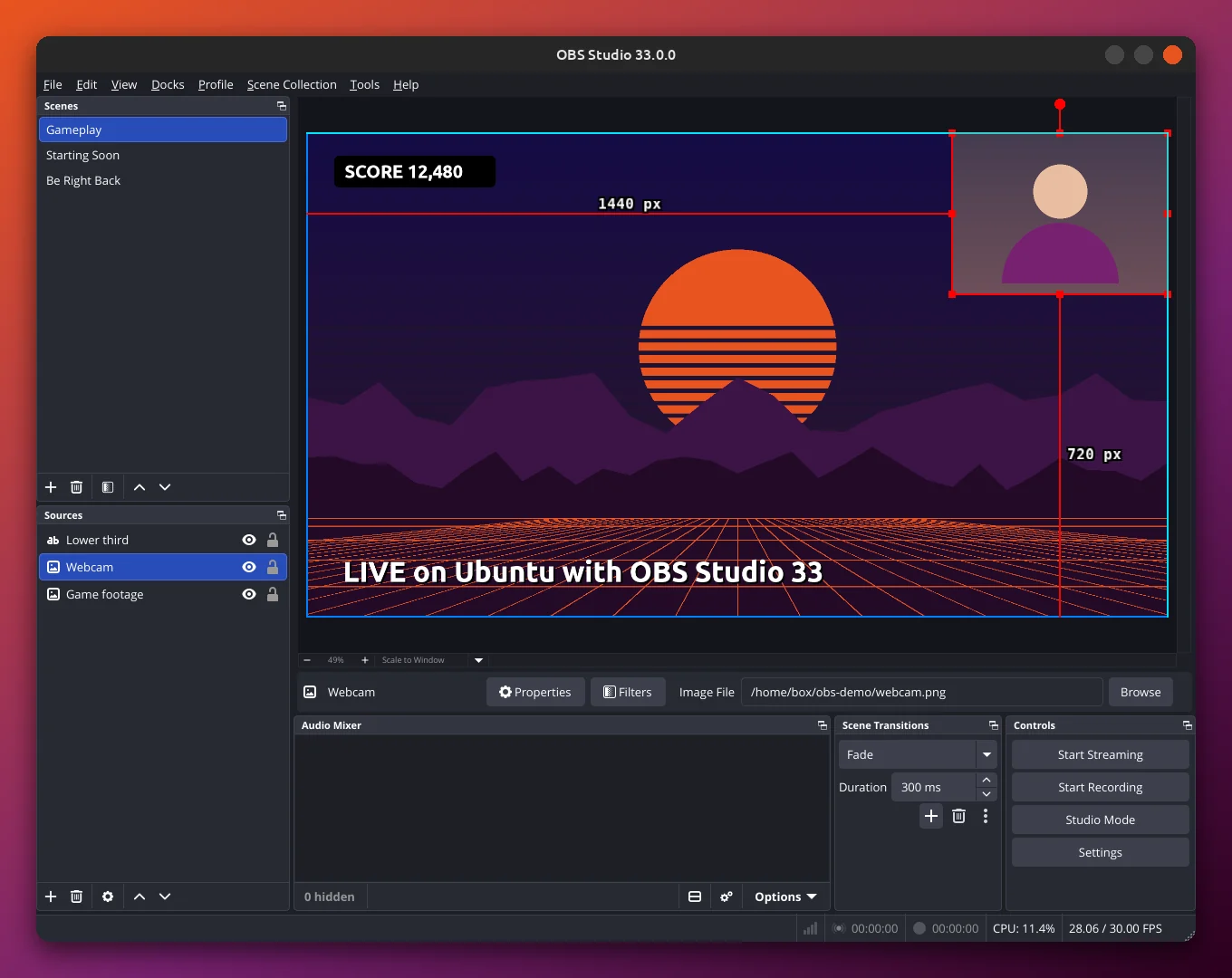
Task: Remove selected source with the trash icon
Action: (77, 896)
